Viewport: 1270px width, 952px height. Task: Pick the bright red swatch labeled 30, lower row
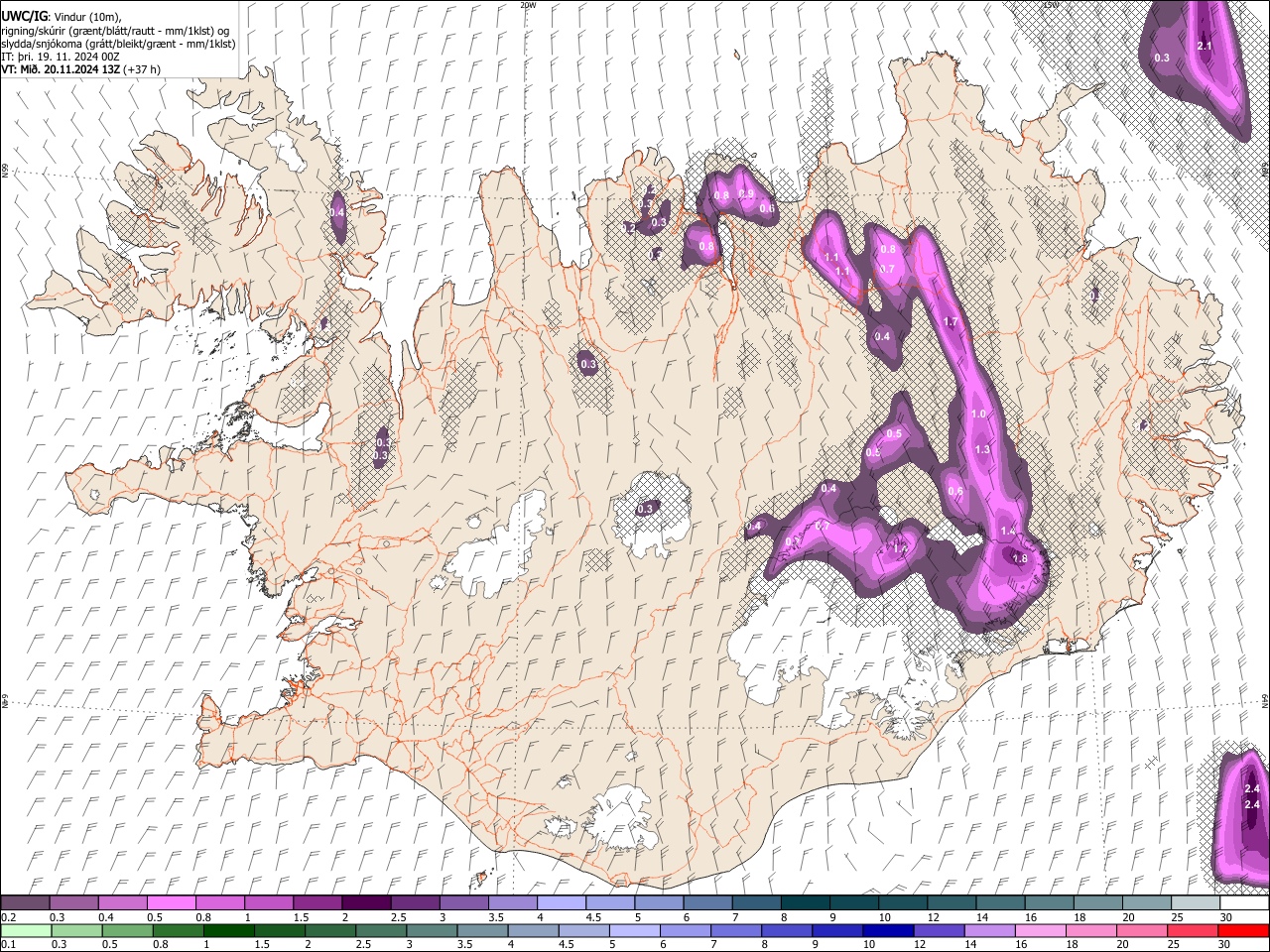(1243, 930)
